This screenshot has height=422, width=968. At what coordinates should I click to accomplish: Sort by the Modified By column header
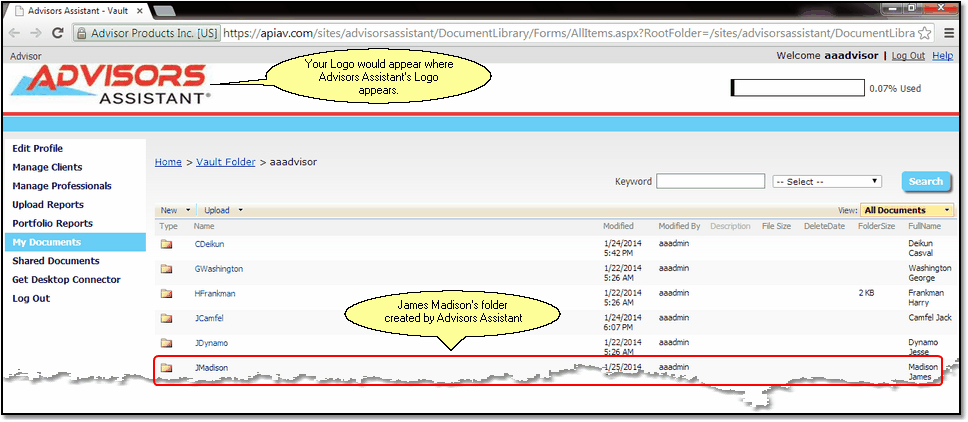point(679,226)
